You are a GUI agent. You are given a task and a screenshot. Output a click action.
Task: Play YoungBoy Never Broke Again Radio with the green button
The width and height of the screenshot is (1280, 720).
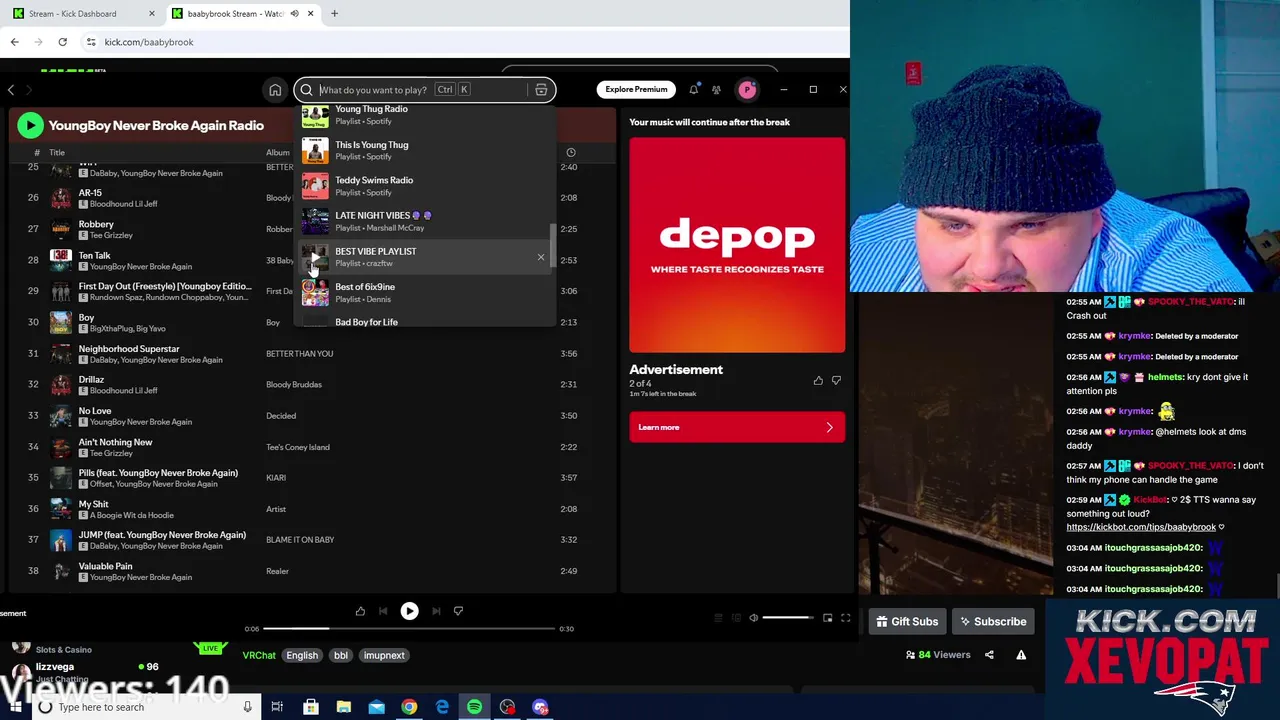click(x=30, y=125)
